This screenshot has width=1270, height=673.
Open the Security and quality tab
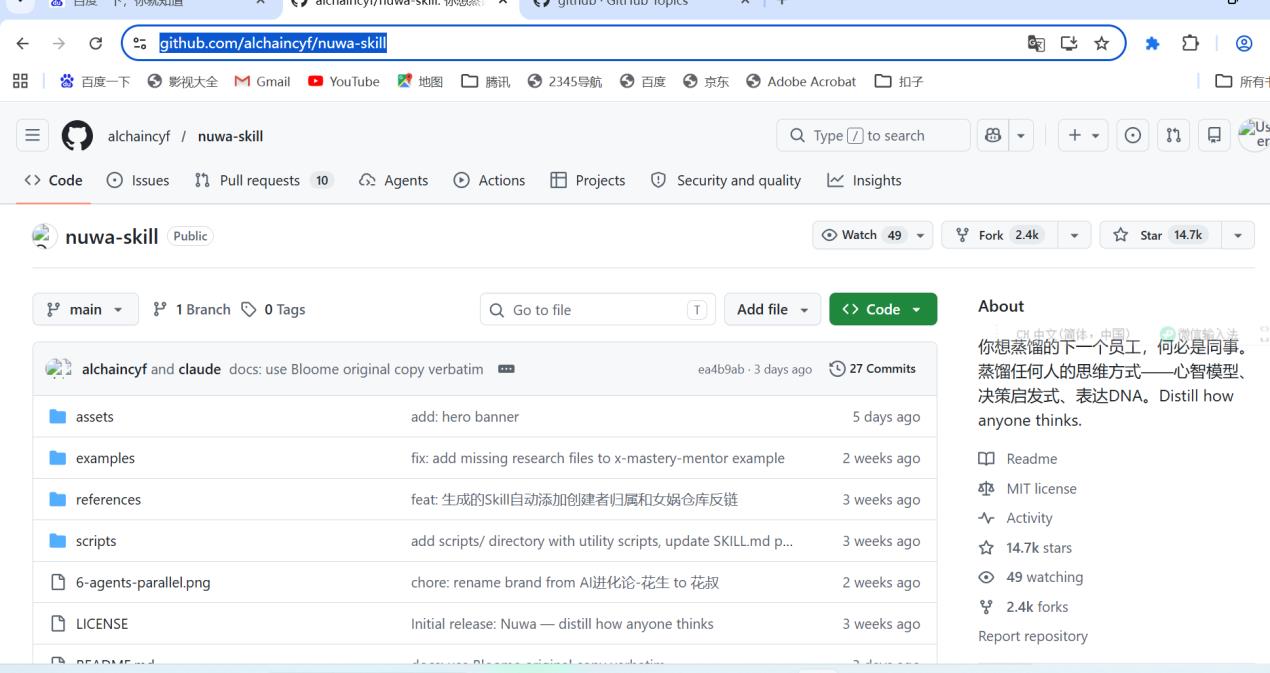(725, 180)
